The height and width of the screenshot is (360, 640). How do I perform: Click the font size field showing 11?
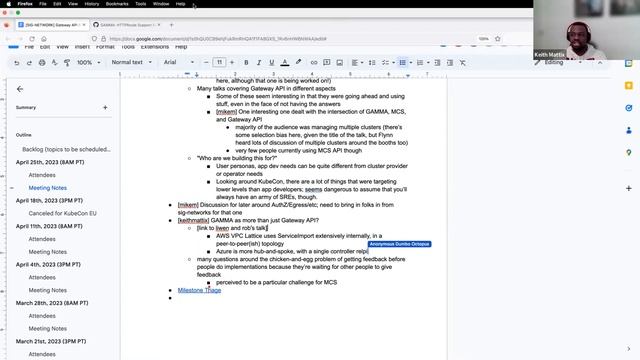219,62
